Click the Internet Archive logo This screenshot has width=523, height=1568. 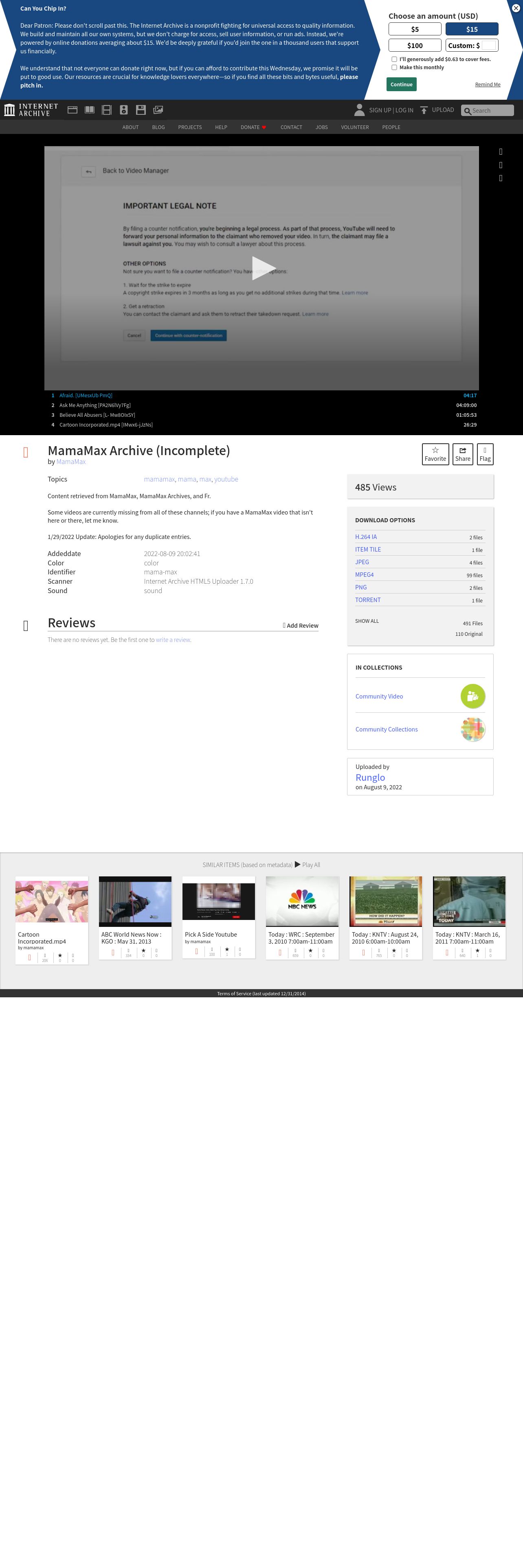coord(31,110)
